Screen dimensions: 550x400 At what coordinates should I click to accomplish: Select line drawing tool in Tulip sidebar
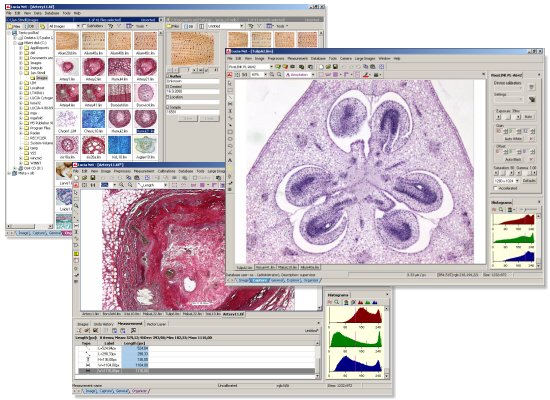(x=230, y=97)
